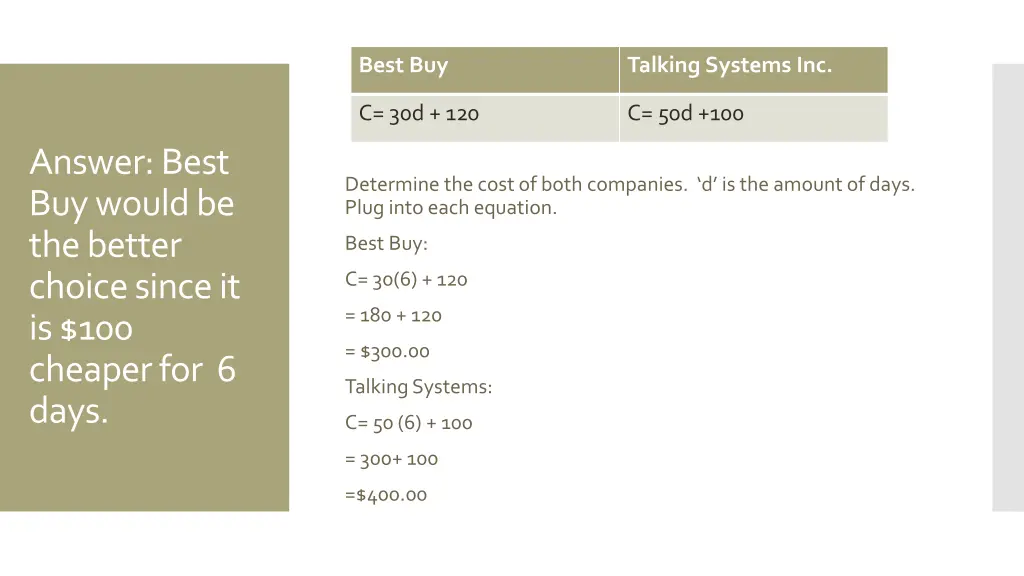
Task: Select the "=$400.00" result
Action: (x=385, y=495)
